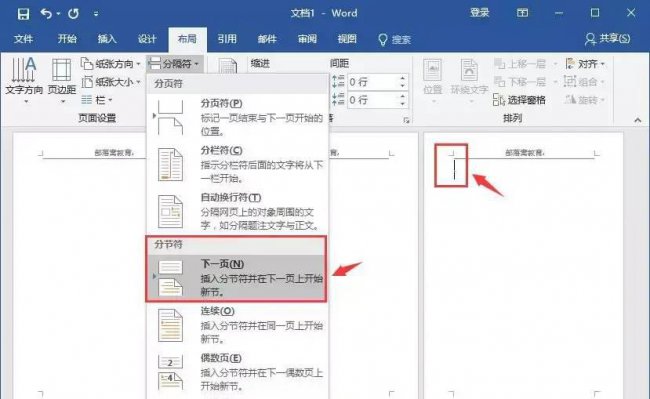The image size is (650, 399).
Task: Click 登录 sign-in link
Action: [480, 13]
